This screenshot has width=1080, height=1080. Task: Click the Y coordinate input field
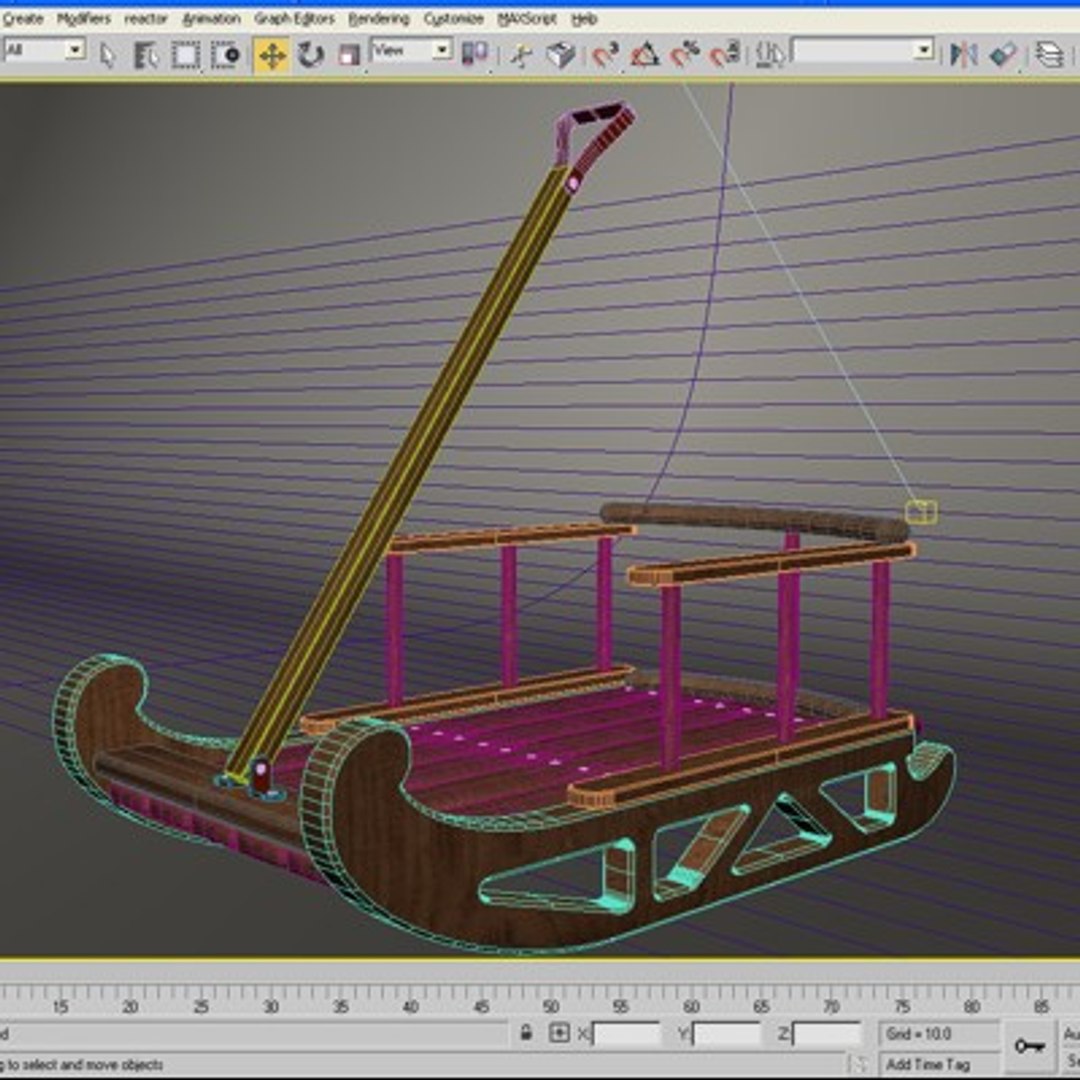[727, 1033]
